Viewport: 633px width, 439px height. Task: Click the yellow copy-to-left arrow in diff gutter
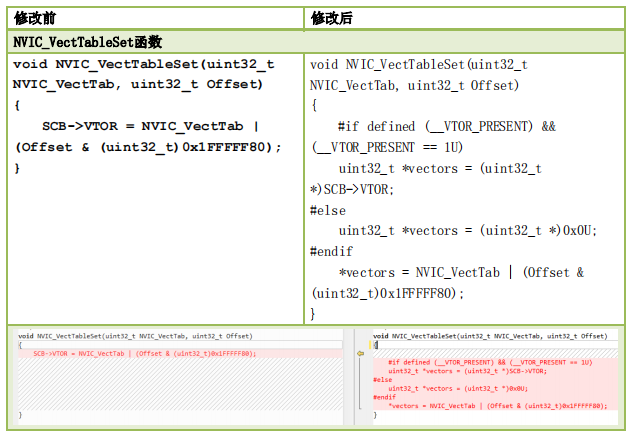pyautogui.click(x=360, y=353)
